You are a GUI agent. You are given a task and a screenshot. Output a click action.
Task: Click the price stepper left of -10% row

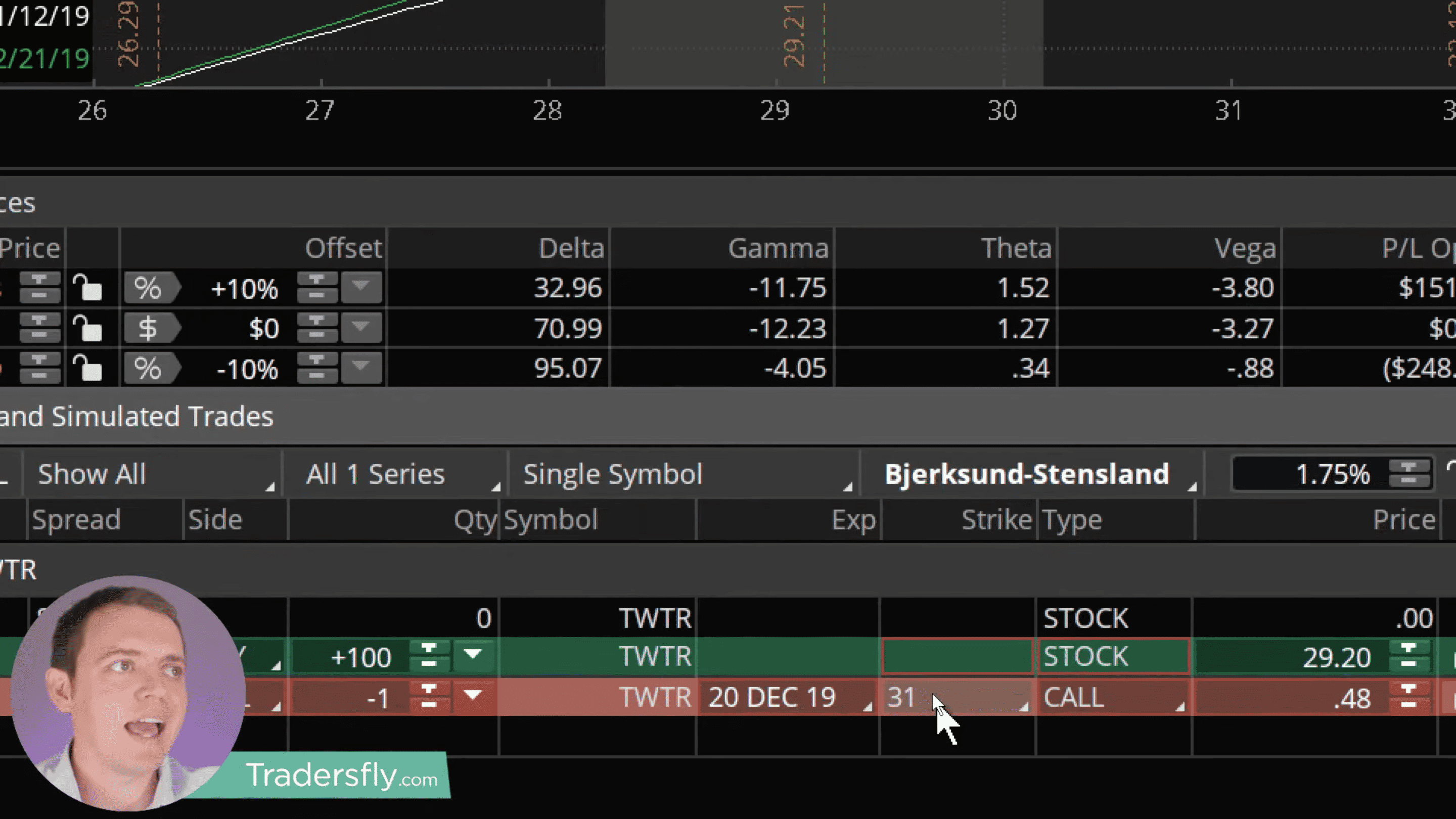click(39, 368)
